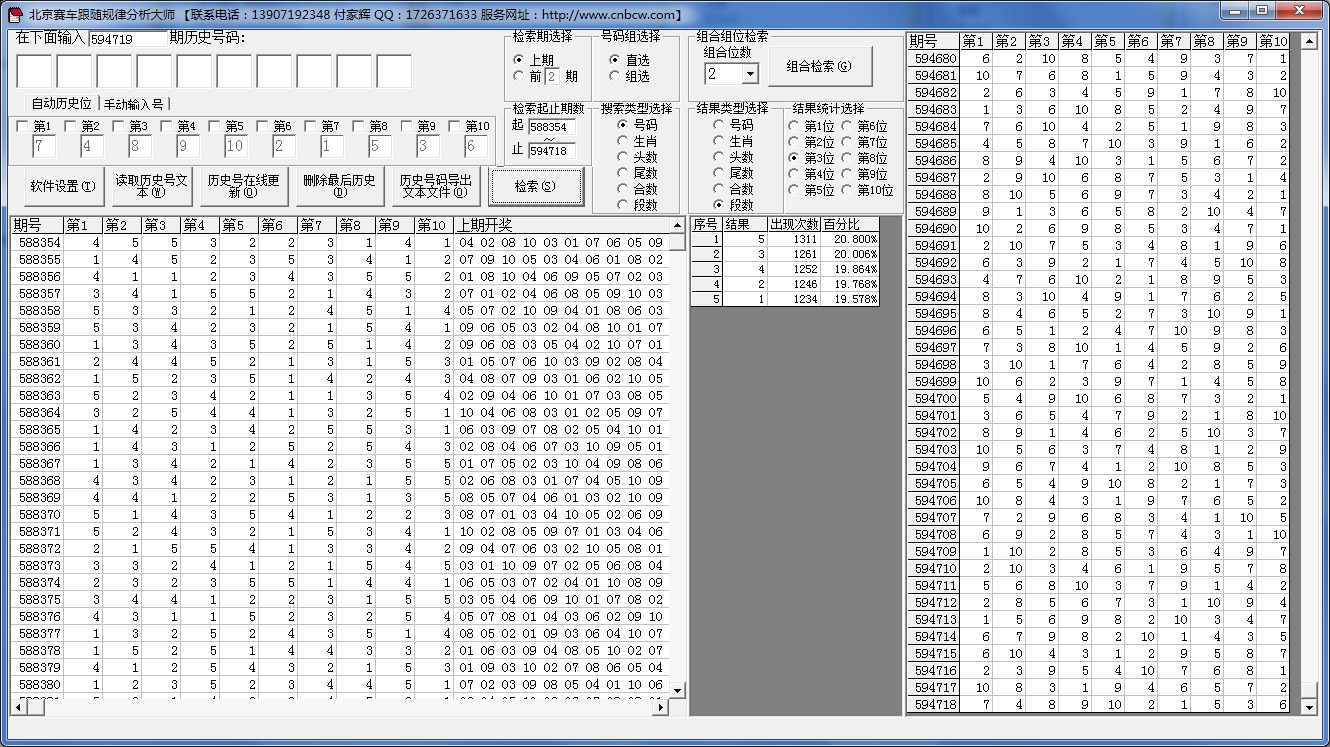Click the right history table's scroll-up arrow
This screenshot has width=1330, height=747.
[x=1309, y=41]
